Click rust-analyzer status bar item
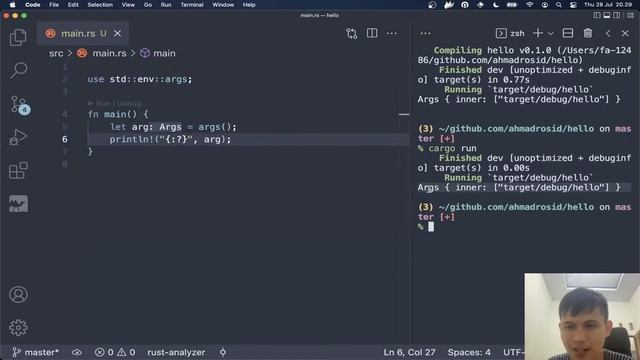Image resolution: width=640 pixels, height=360 pixels. click(x=176, y=352)
